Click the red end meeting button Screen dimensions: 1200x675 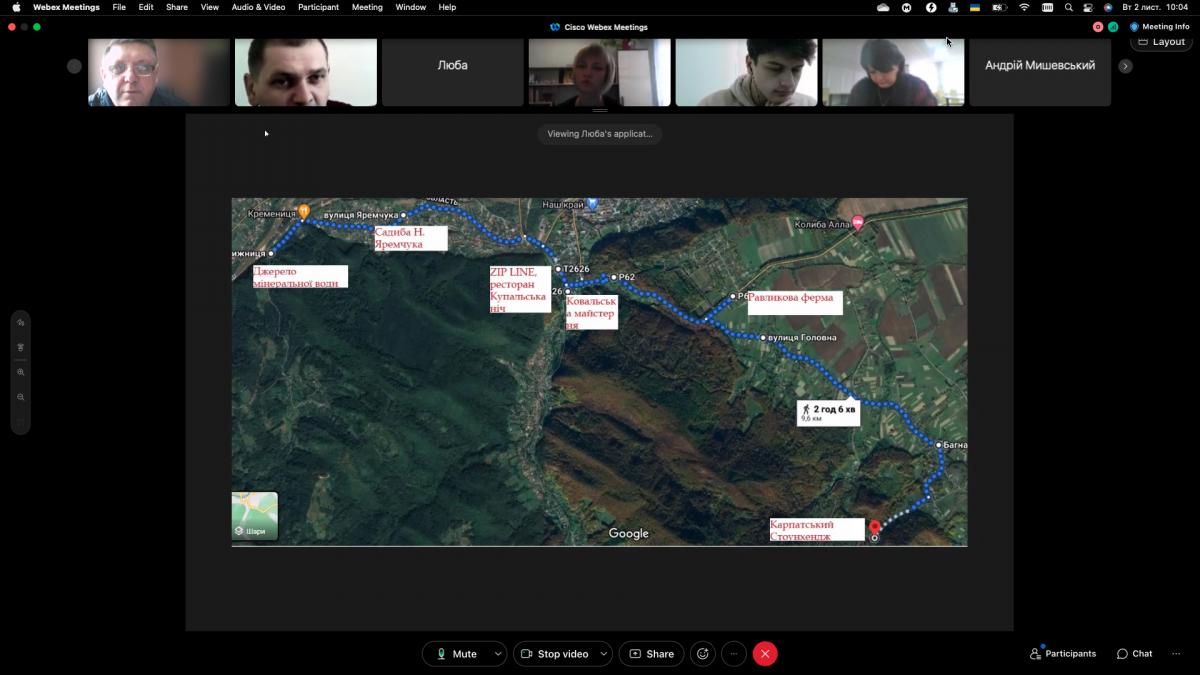(x=765, y=654)
